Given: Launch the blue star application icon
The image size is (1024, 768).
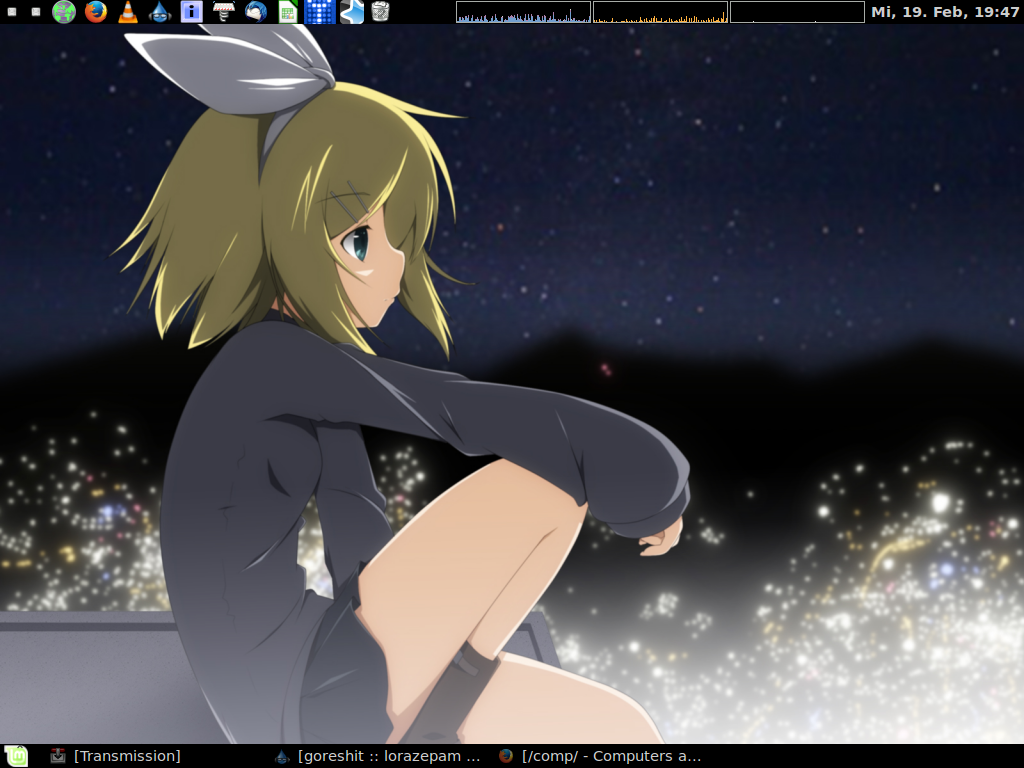Looking at the screenshot, I should coord(351,12).
